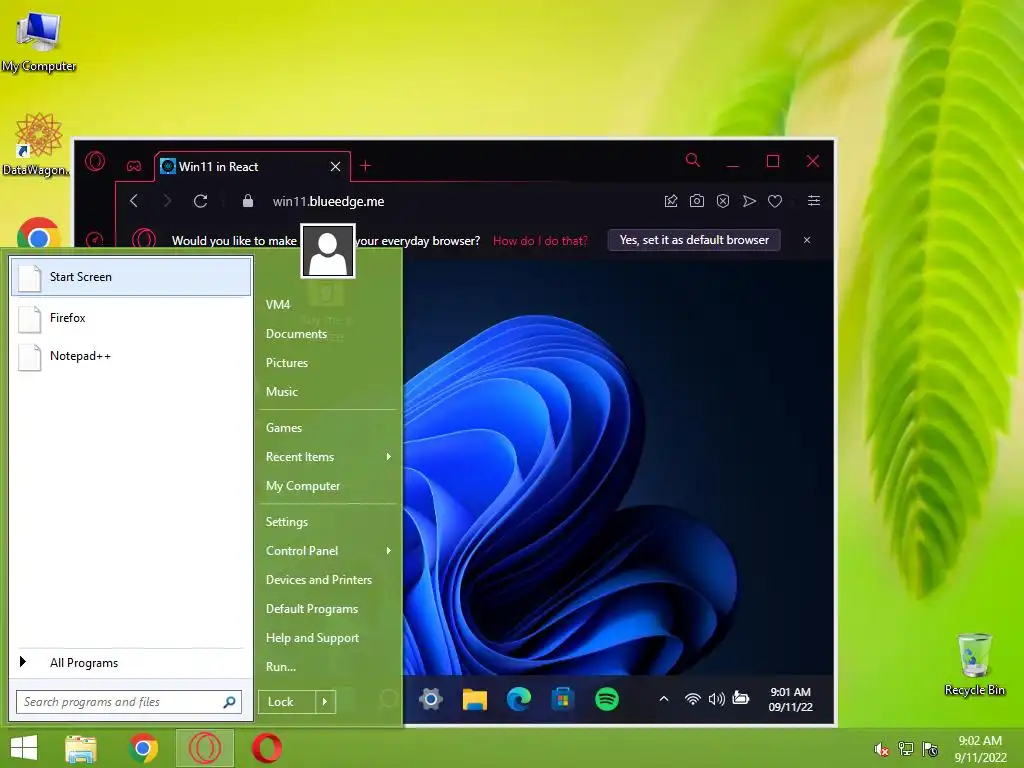Image resolution: width=1024 pixels, height=768 pixels.
Task: Open the tab search magnifier icon
Action: point(693,160)
